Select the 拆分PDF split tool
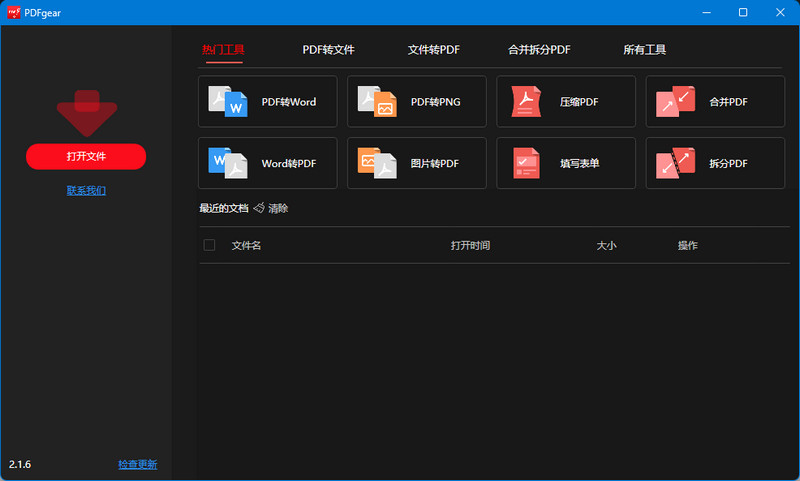Screen dimensions: 800x481 click(x=714, y=163)
